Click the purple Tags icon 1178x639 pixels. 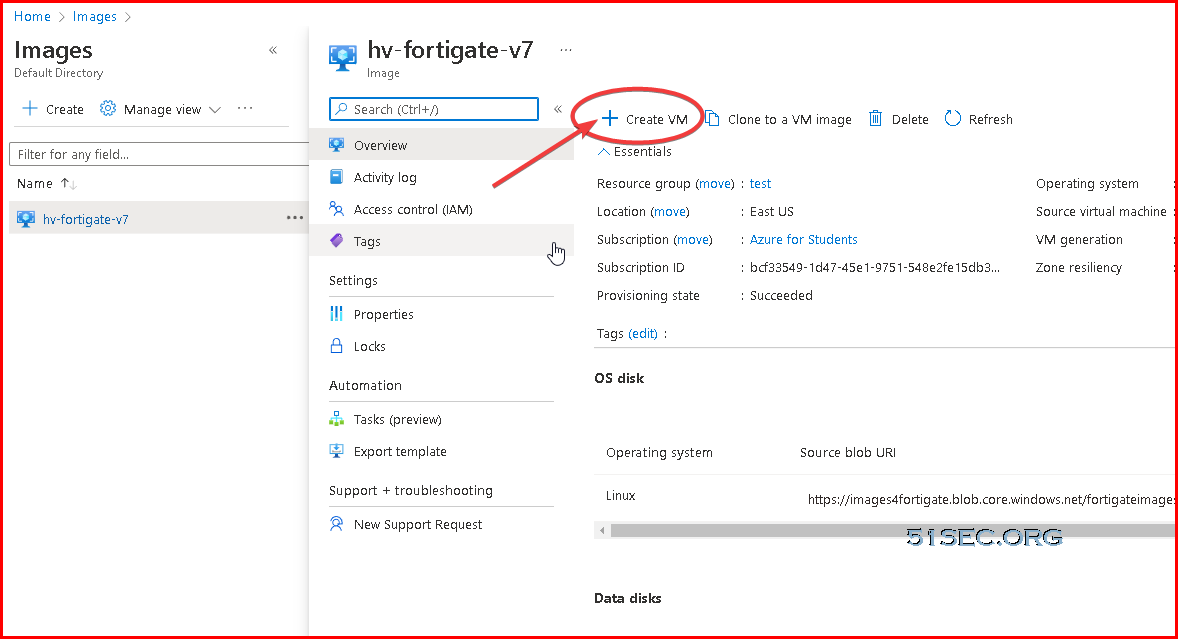point(337,241)
